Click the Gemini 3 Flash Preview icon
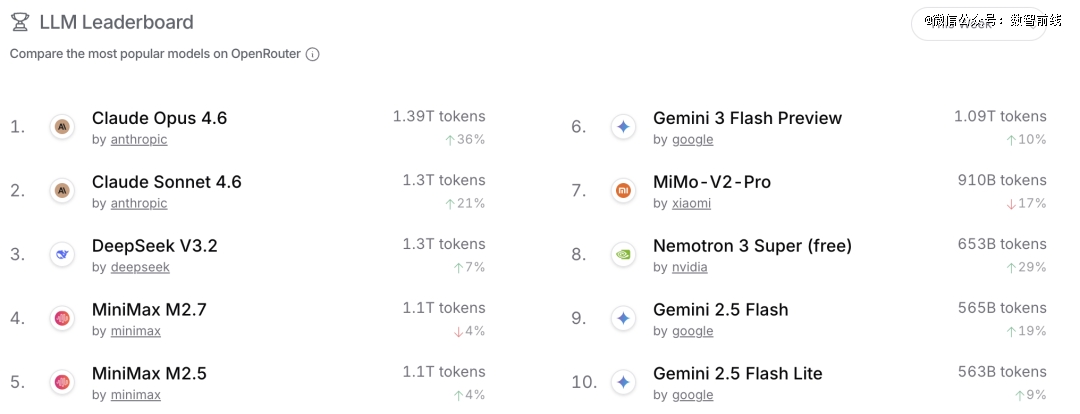Viewport: 1080px width, 414px height. (x=623, y=127)
